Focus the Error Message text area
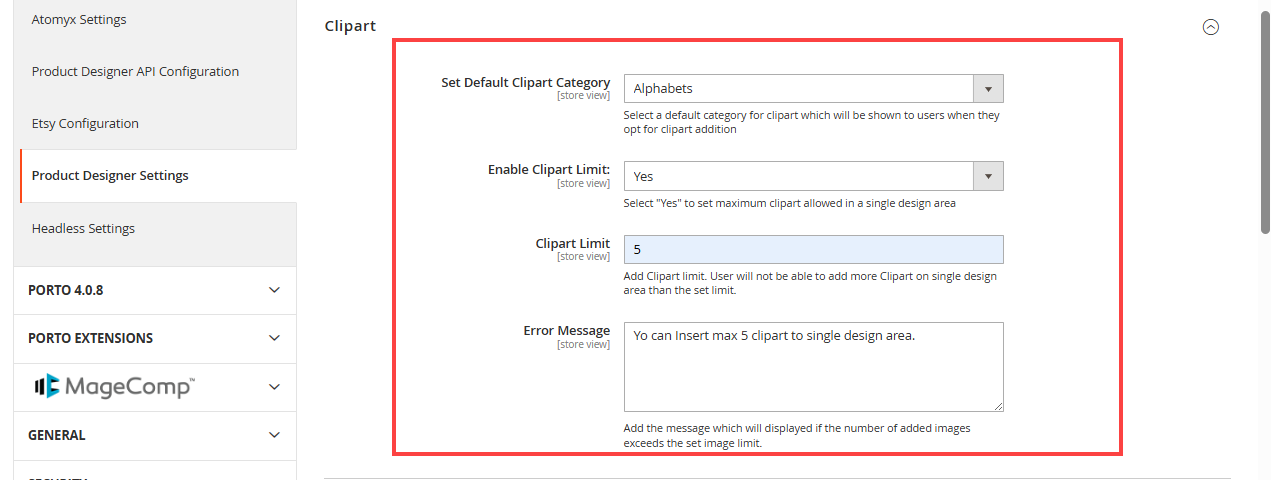The image size is (1271, 480). (813, 367)
